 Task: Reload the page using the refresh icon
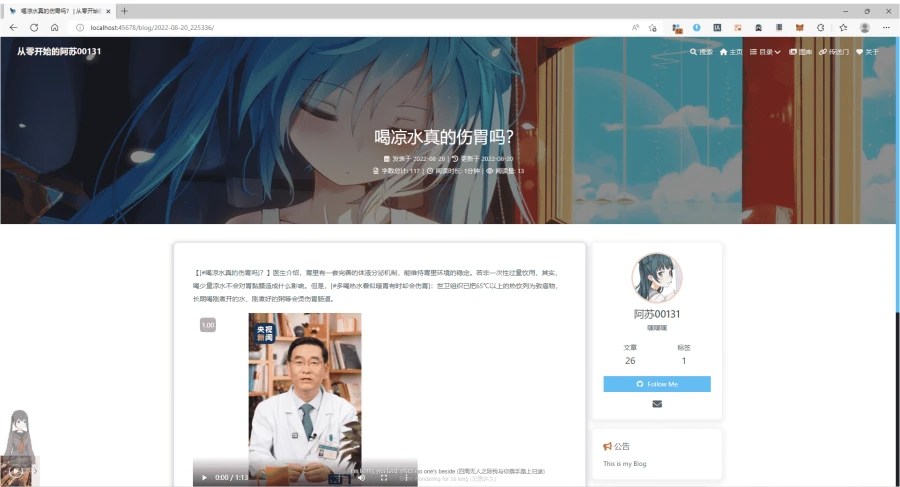point(34,28)
